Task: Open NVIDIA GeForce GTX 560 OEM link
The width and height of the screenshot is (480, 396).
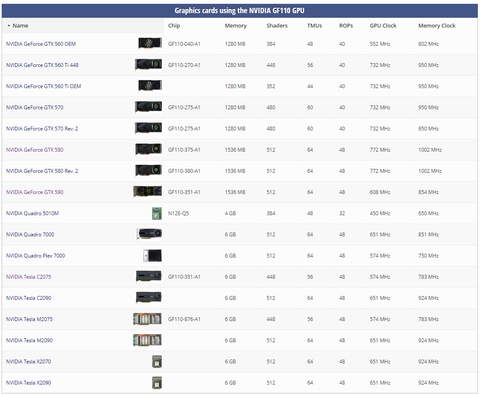Action: pos(41,44)
